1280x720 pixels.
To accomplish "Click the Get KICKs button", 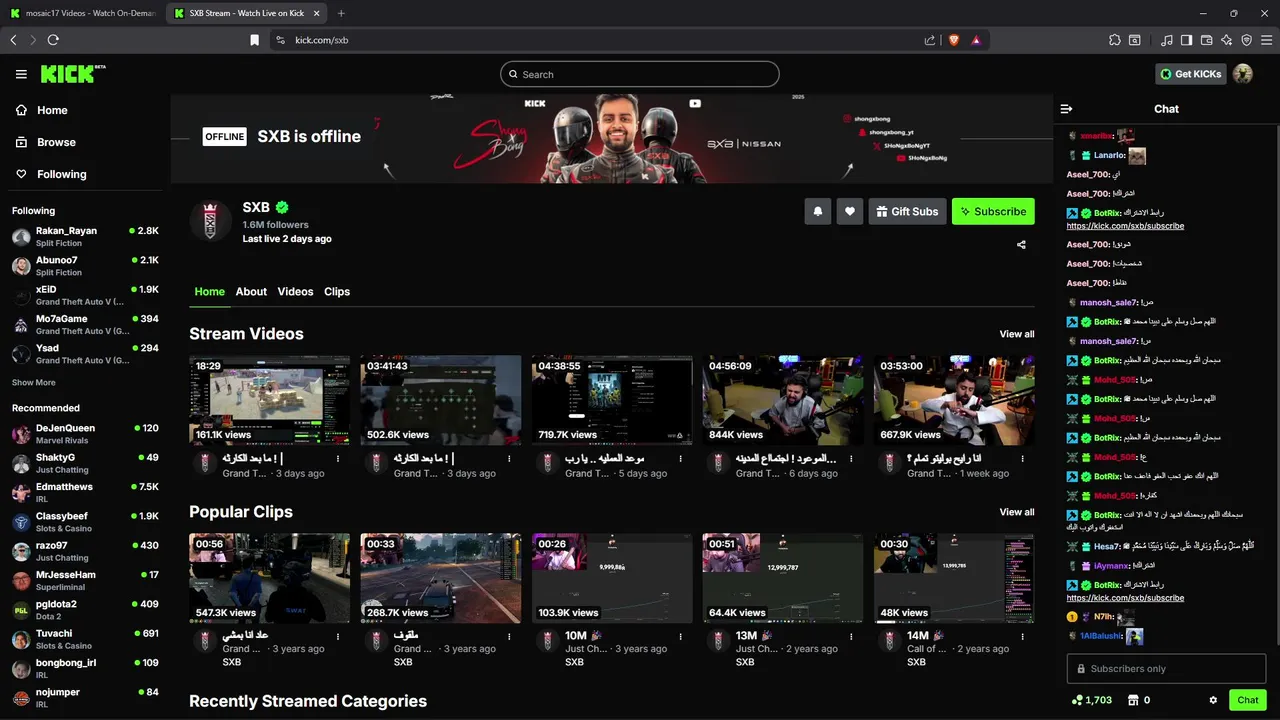I will point(1191,74).
